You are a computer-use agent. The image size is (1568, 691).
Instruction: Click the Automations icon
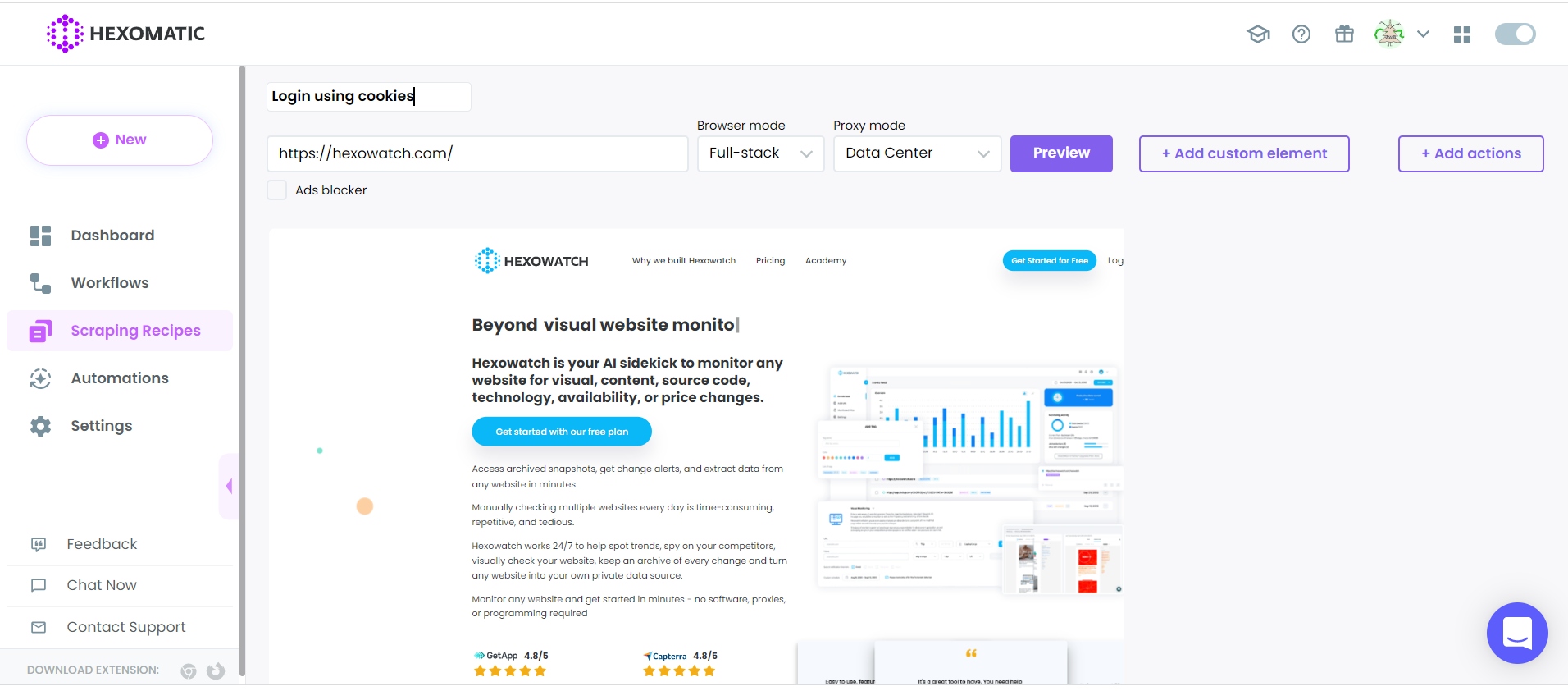(40, 378)
